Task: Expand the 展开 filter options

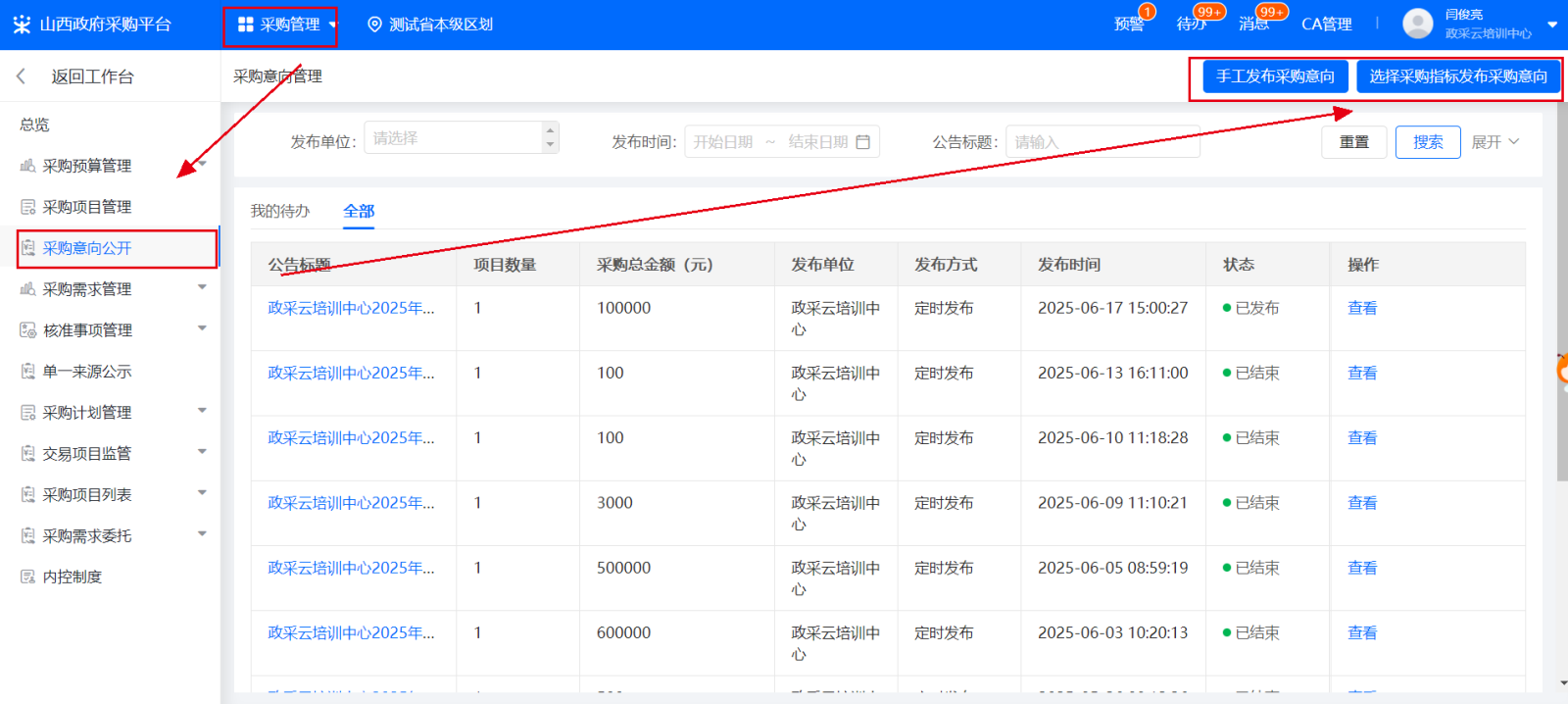Action: click(1494, 142)
